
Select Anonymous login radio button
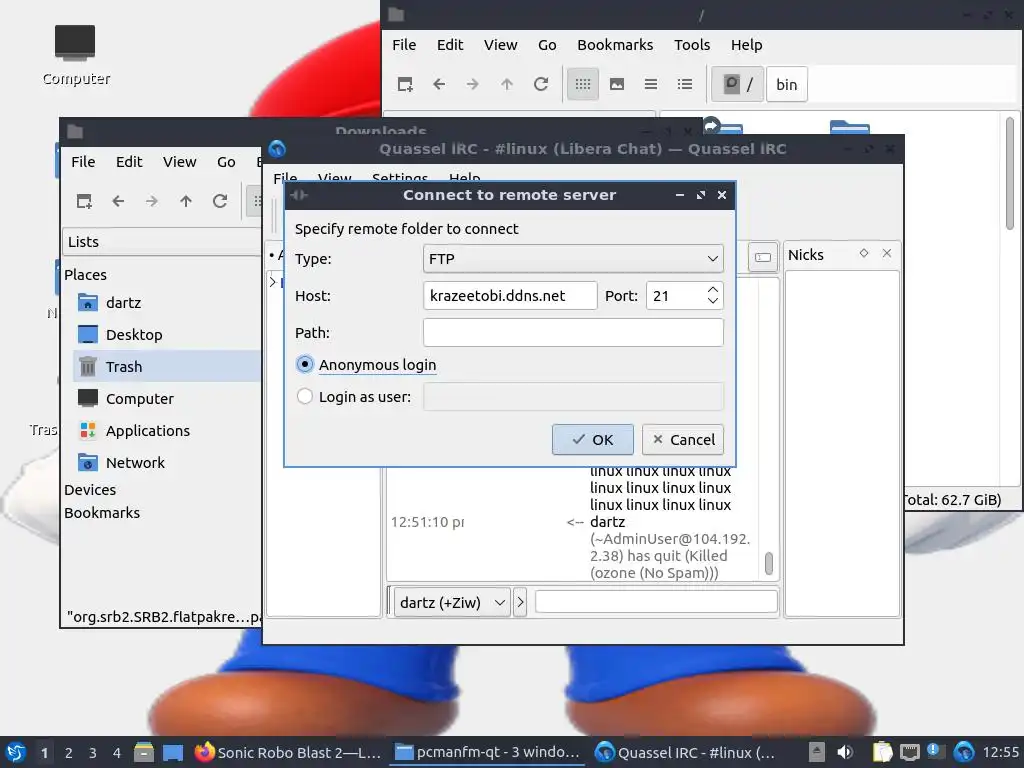(304, 364)
